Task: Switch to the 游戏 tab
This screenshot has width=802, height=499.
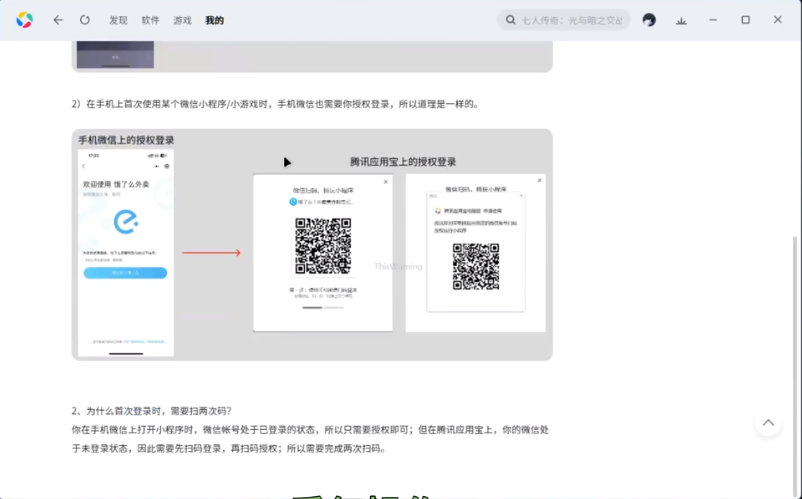Action: tap(182, 20)
